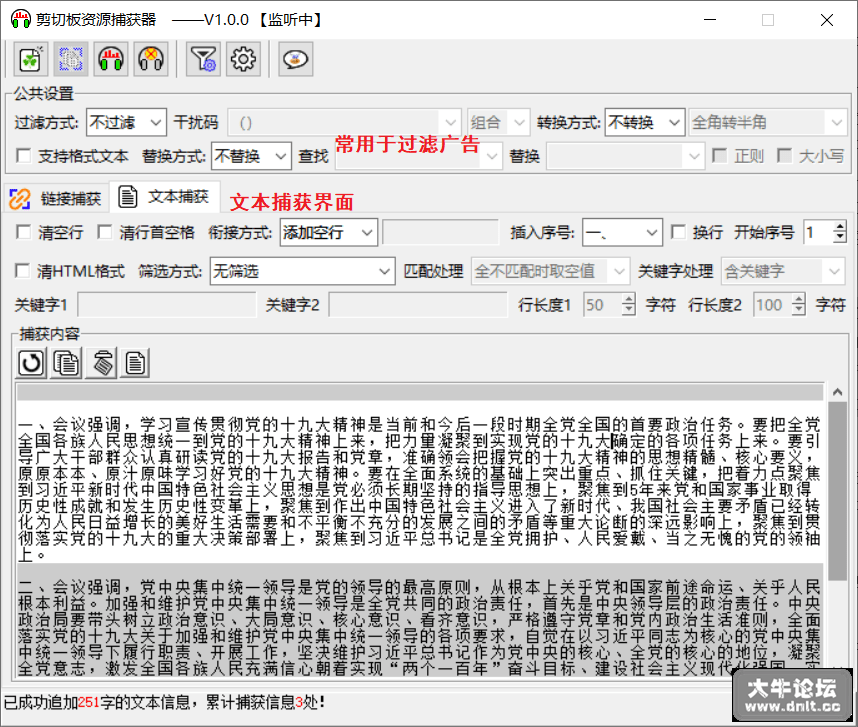The image size is (858, 727).
Task: Open the 干扰码 combo box
Action: tap(343, 123)
